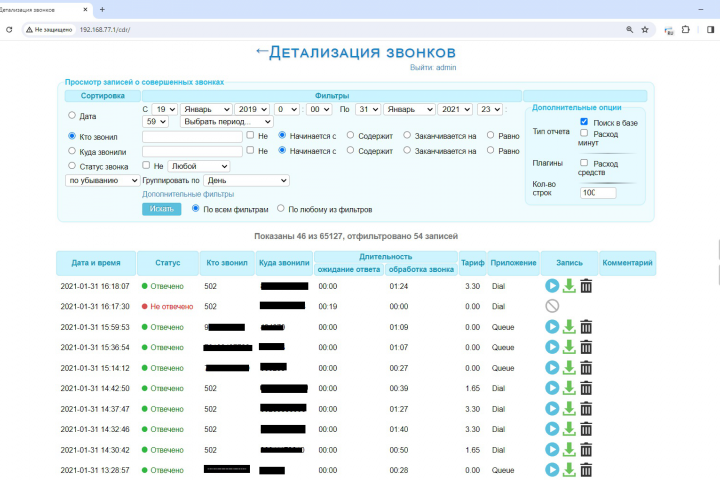Select Содержит for Кто звонил filter
The width and height of the screenshot is (720, 480).
tap(350, 135)
